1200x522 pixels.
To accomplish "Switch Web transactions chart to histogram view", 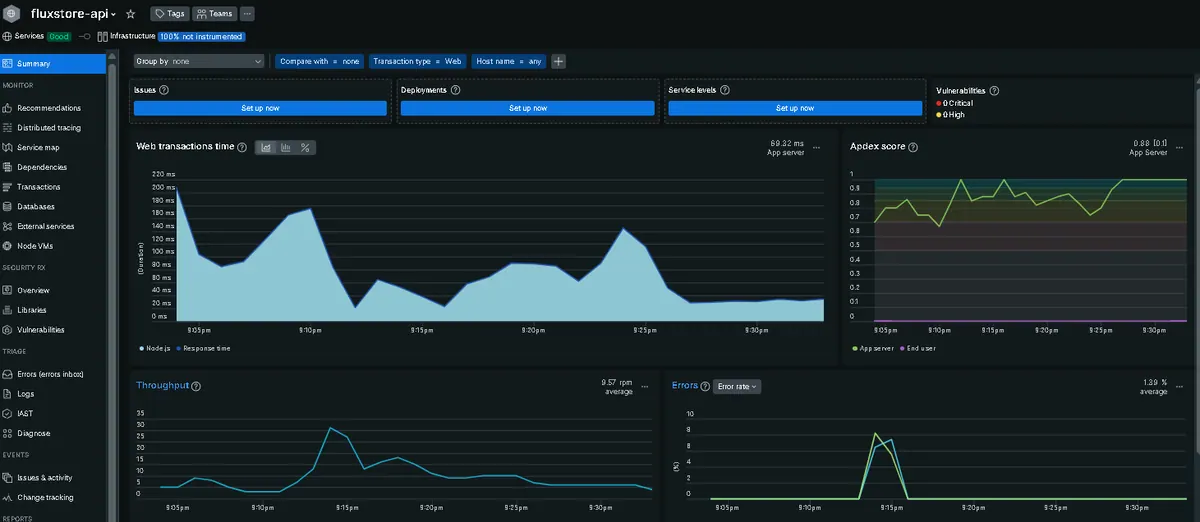I will [x=286, y=147].
